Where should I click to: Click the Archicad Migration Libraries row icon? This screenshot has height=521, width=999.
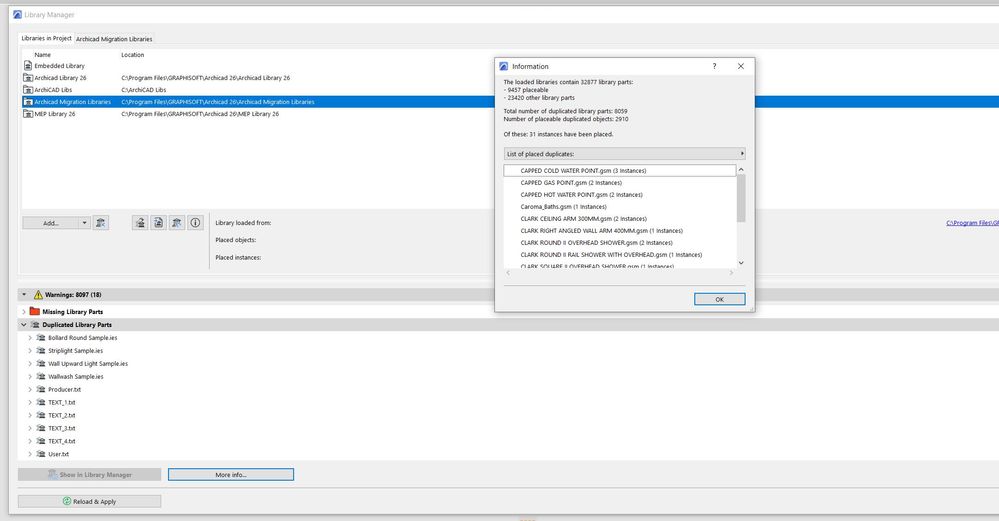[27, 102]
